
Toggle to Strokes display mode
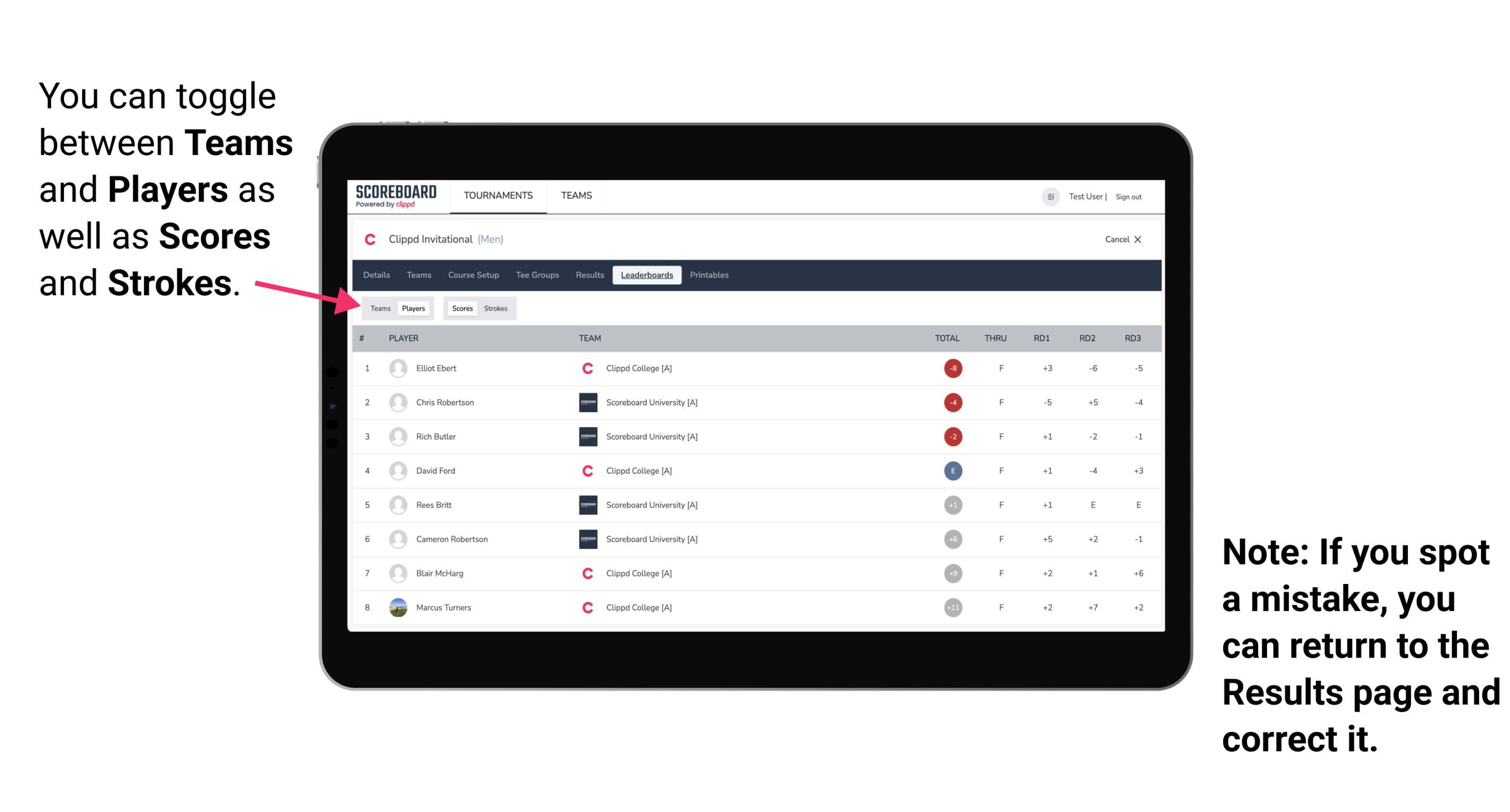[497, 308]
